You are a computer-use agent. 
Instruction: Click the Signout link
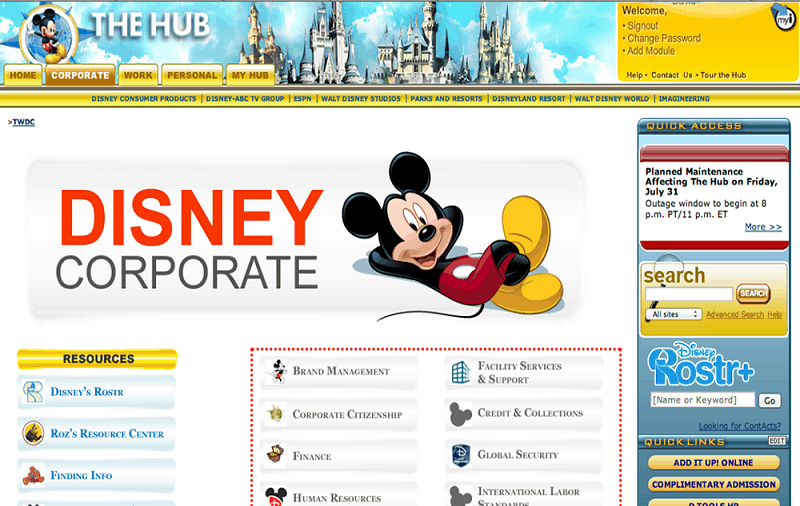click(643, 26)
